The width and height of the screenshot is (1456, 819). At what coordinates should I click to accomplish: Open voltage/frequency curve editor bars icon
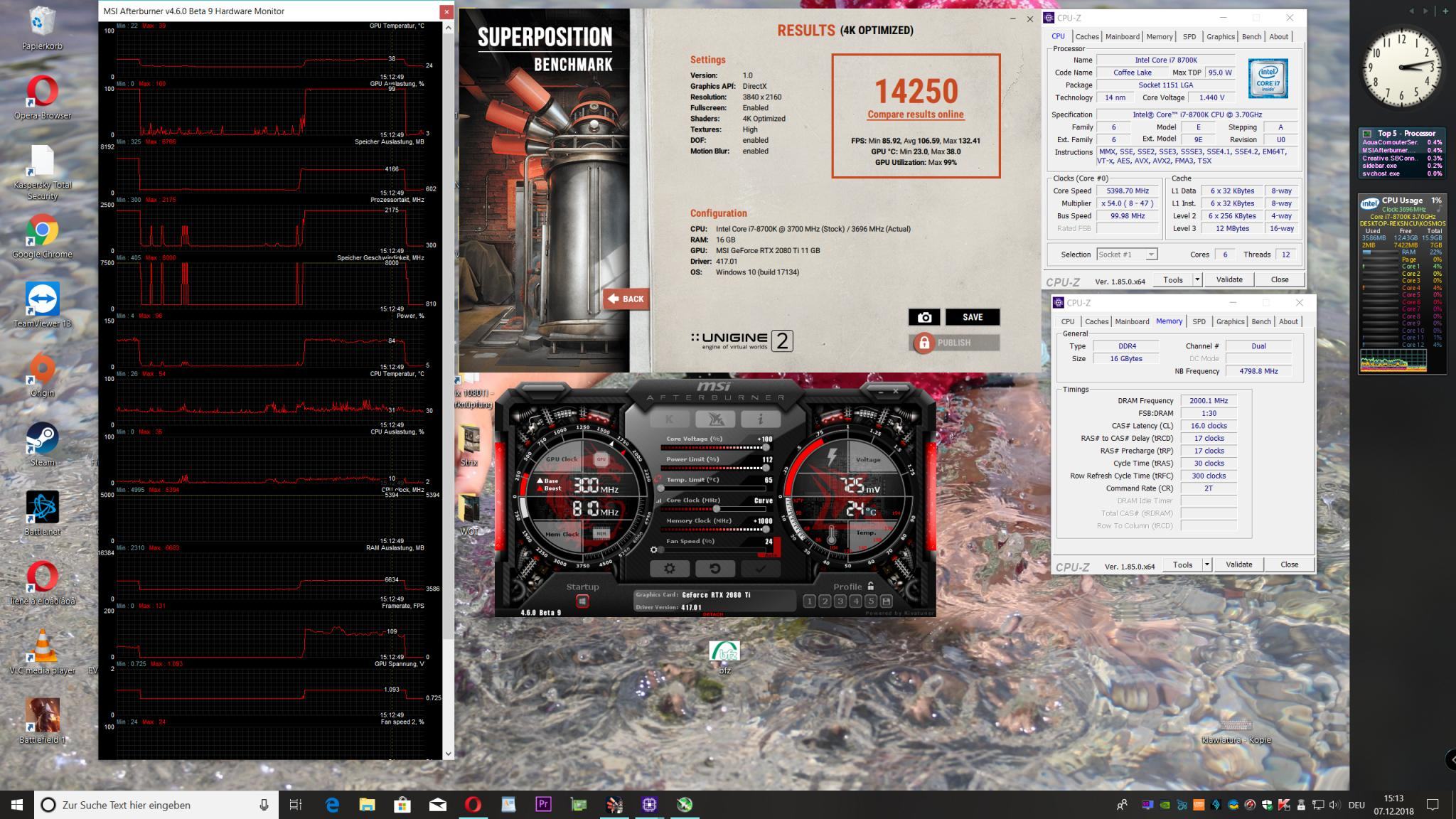tap(658, 500)
